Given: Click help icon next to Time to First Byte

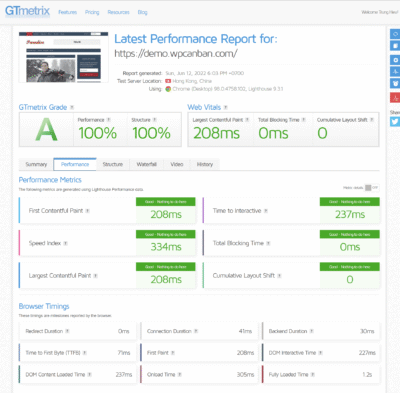Looking at the screenshot, I should point(85,353).
